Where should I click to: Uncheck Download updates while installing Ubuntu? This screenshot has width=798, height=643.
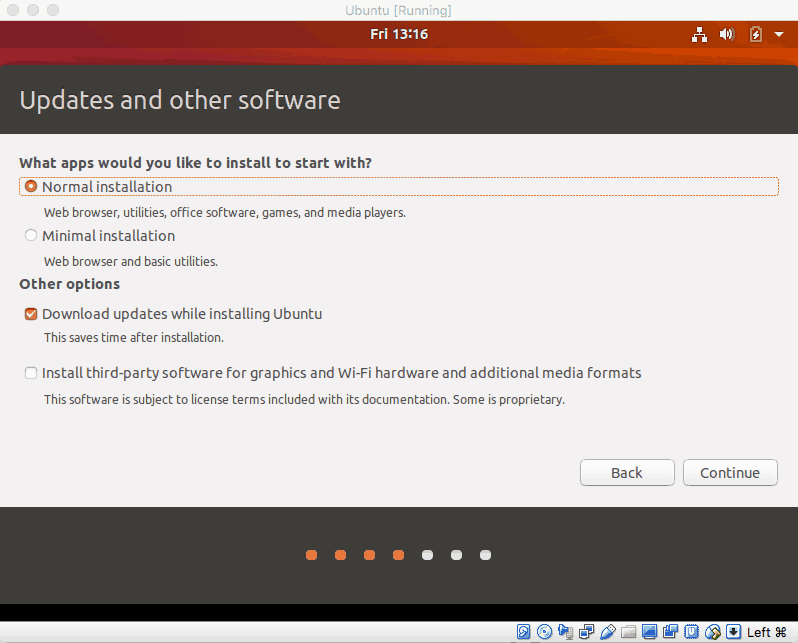tap(31, 314)
